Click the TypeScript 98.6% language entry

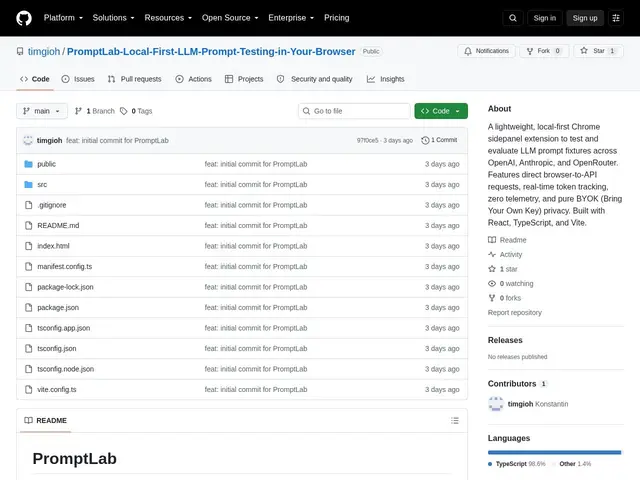[x=517, y=464]
